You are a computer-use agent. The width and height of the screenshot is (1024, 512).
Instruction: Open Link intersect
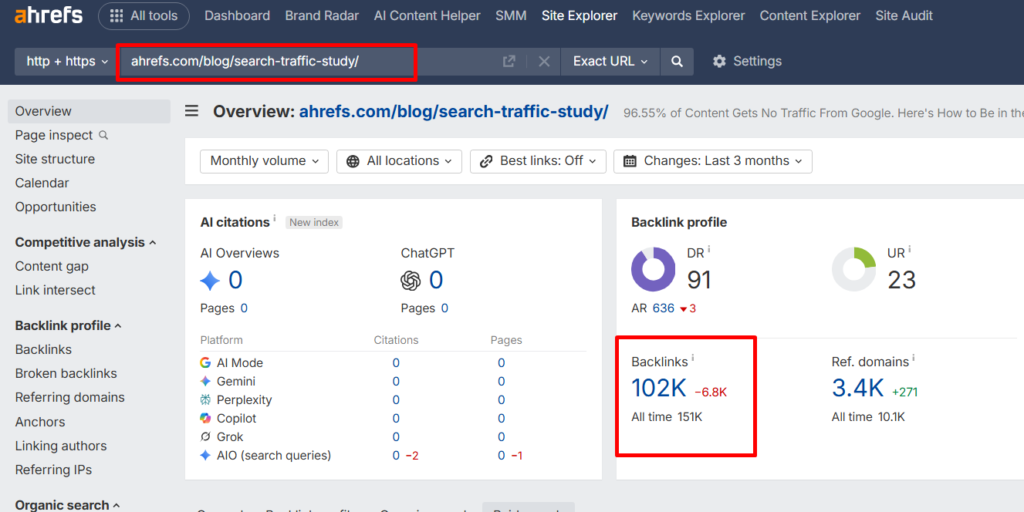(55, 290)
